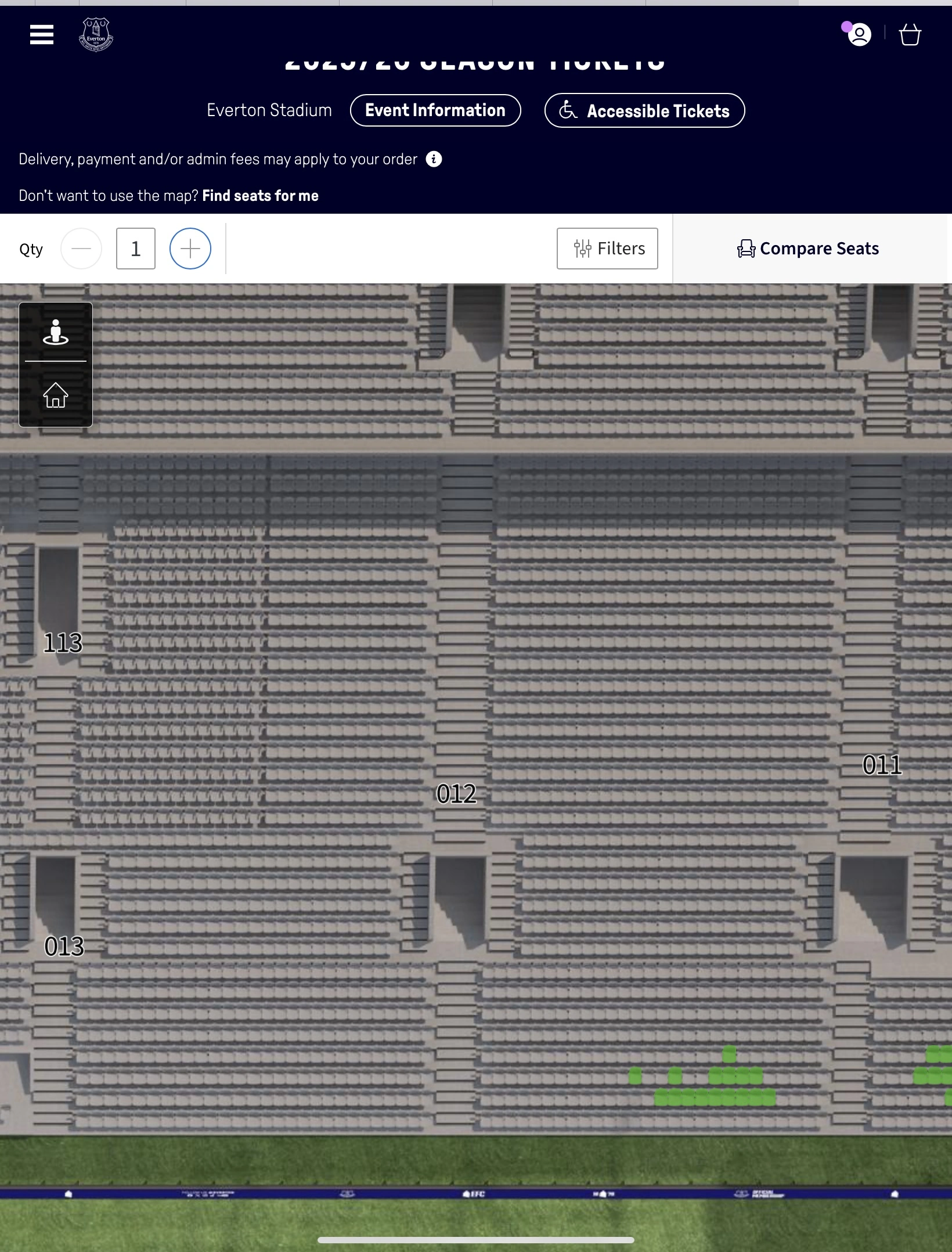Click the fees information icon

tap(434, 159)
